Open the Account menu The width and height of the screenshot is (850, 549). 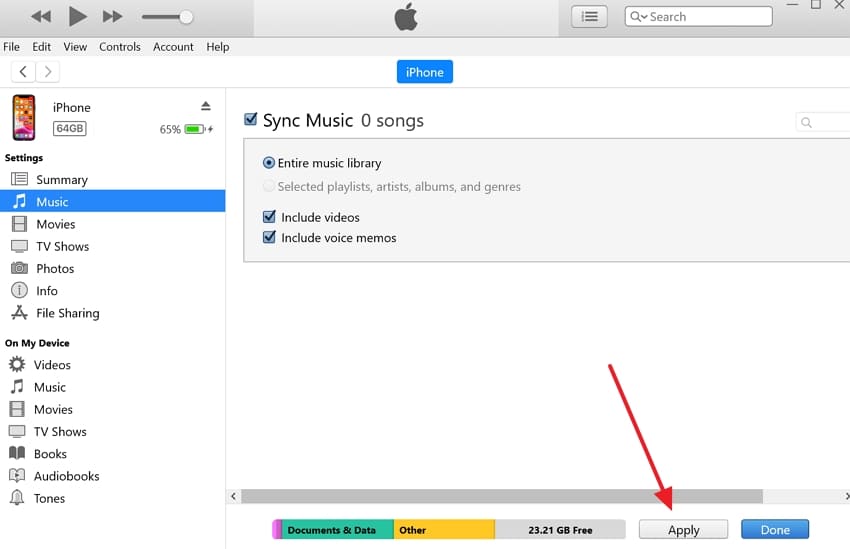coord(173,47)
